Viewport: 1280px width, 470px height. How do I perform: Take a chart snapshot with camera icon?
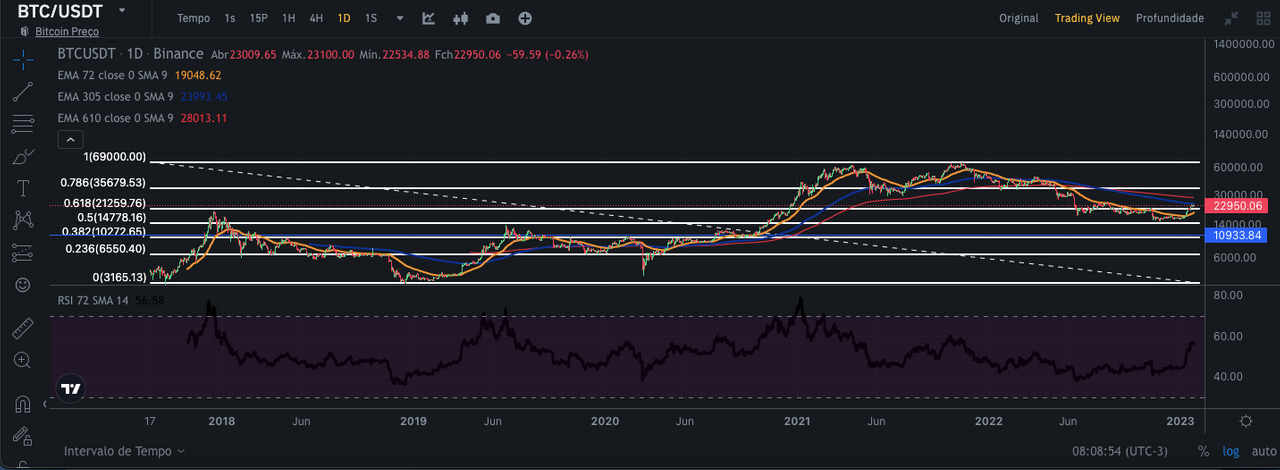(493, 18)
